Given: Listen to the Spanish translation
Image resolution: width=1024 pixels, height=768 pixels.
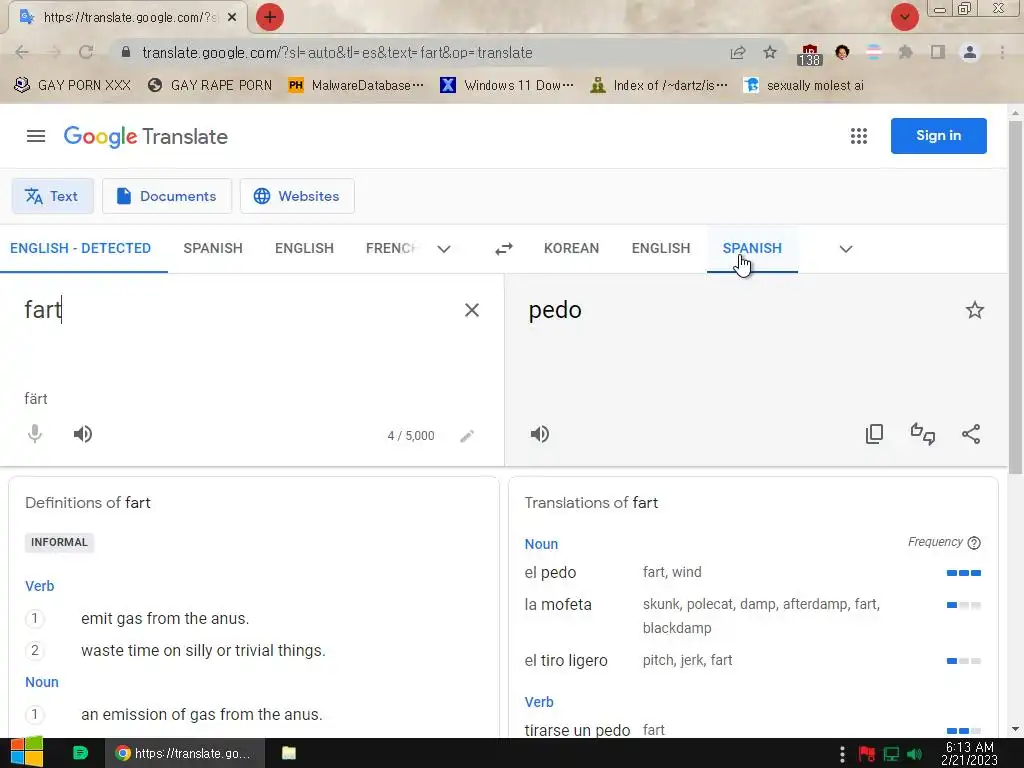Looking at the screenshot, I should (539, 434).
